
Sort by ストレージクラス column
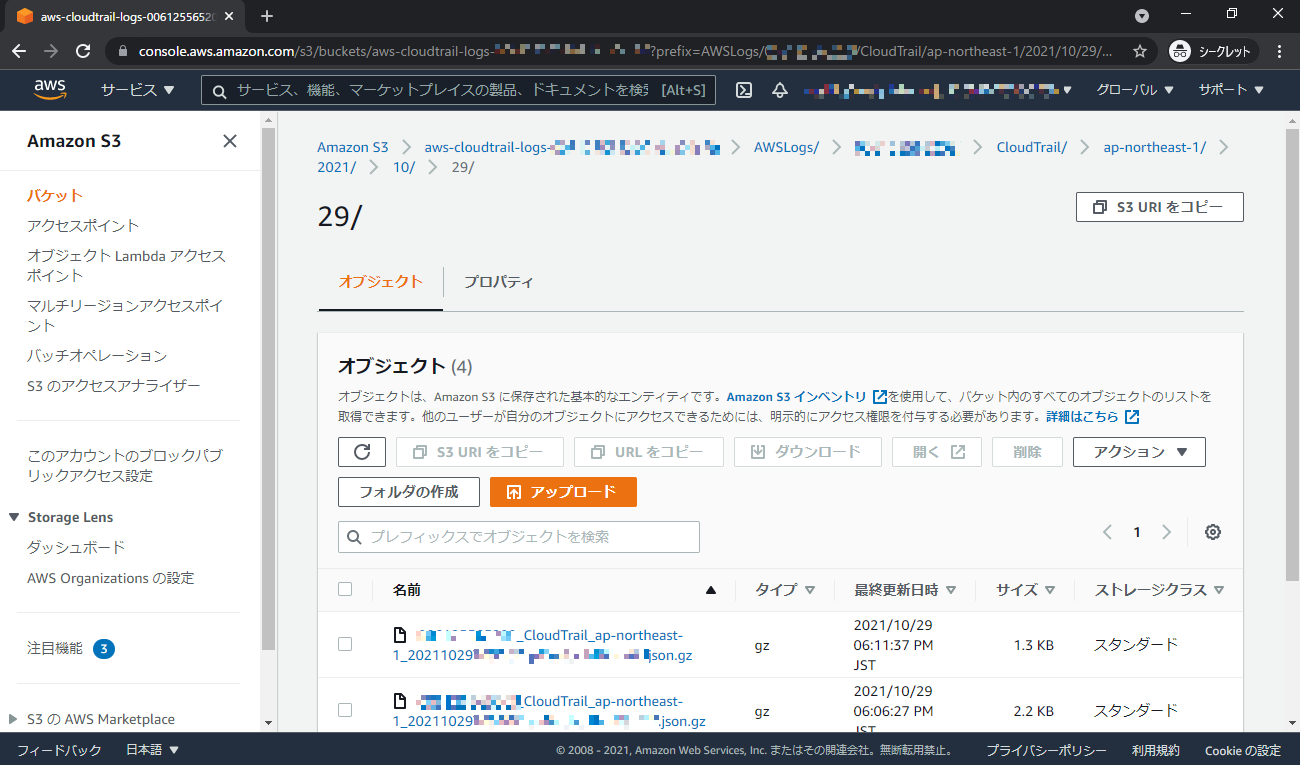[x=1160, y=590]
